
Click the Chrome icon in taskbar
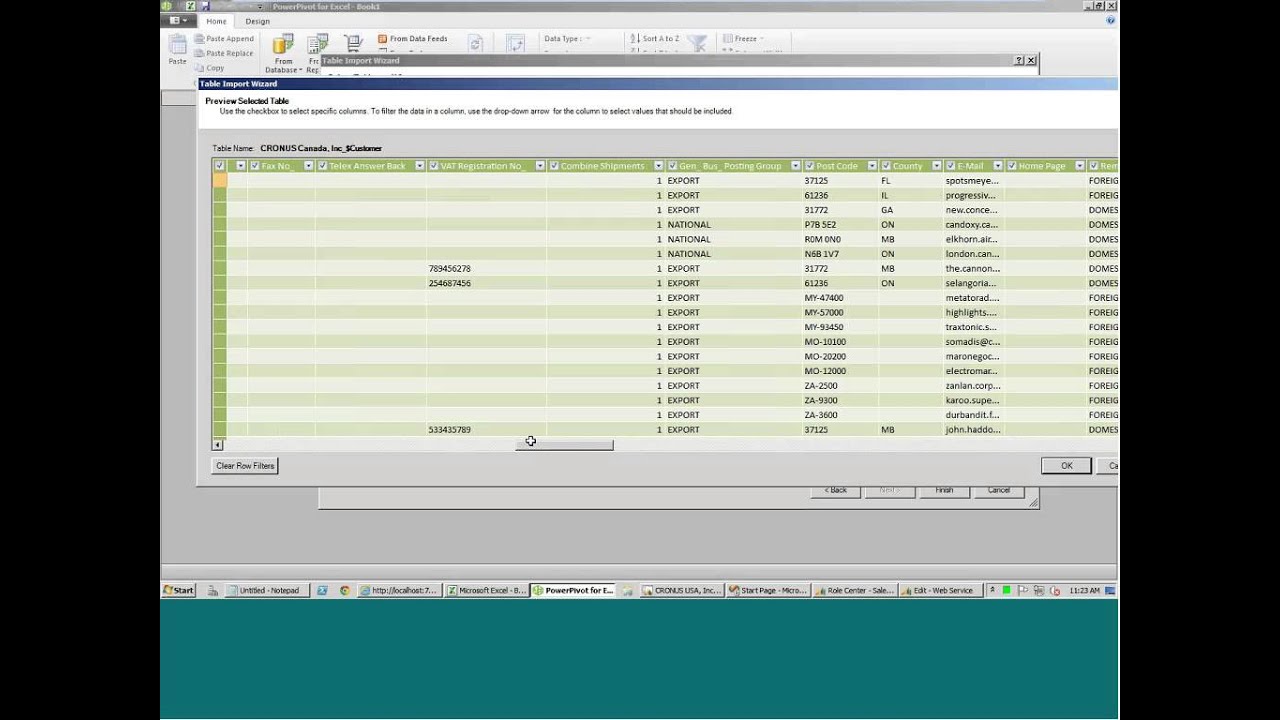[345, 590]
